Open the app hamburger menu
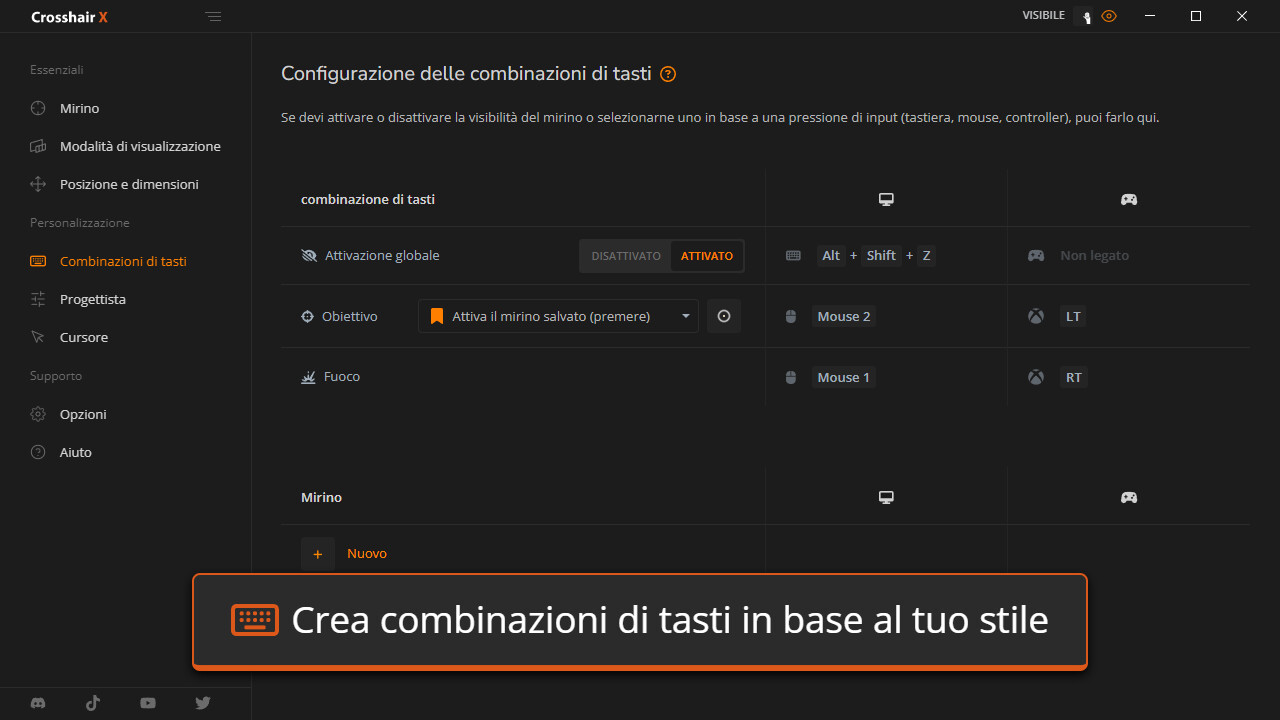Image resolution: width=1280 pixels, height=720 pixels. (213, 16)
